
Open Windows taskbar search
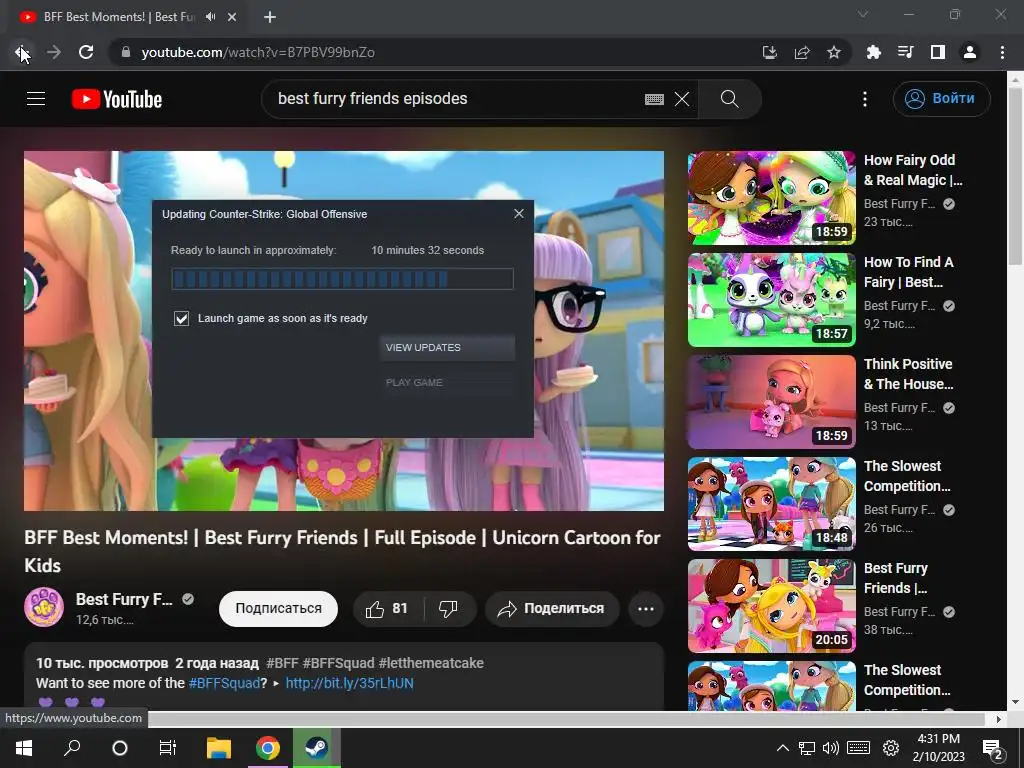click(x=72, y=748)
